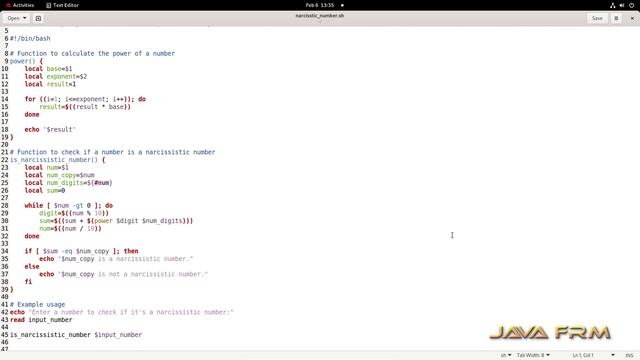Click the network status icon

[613, 5]
